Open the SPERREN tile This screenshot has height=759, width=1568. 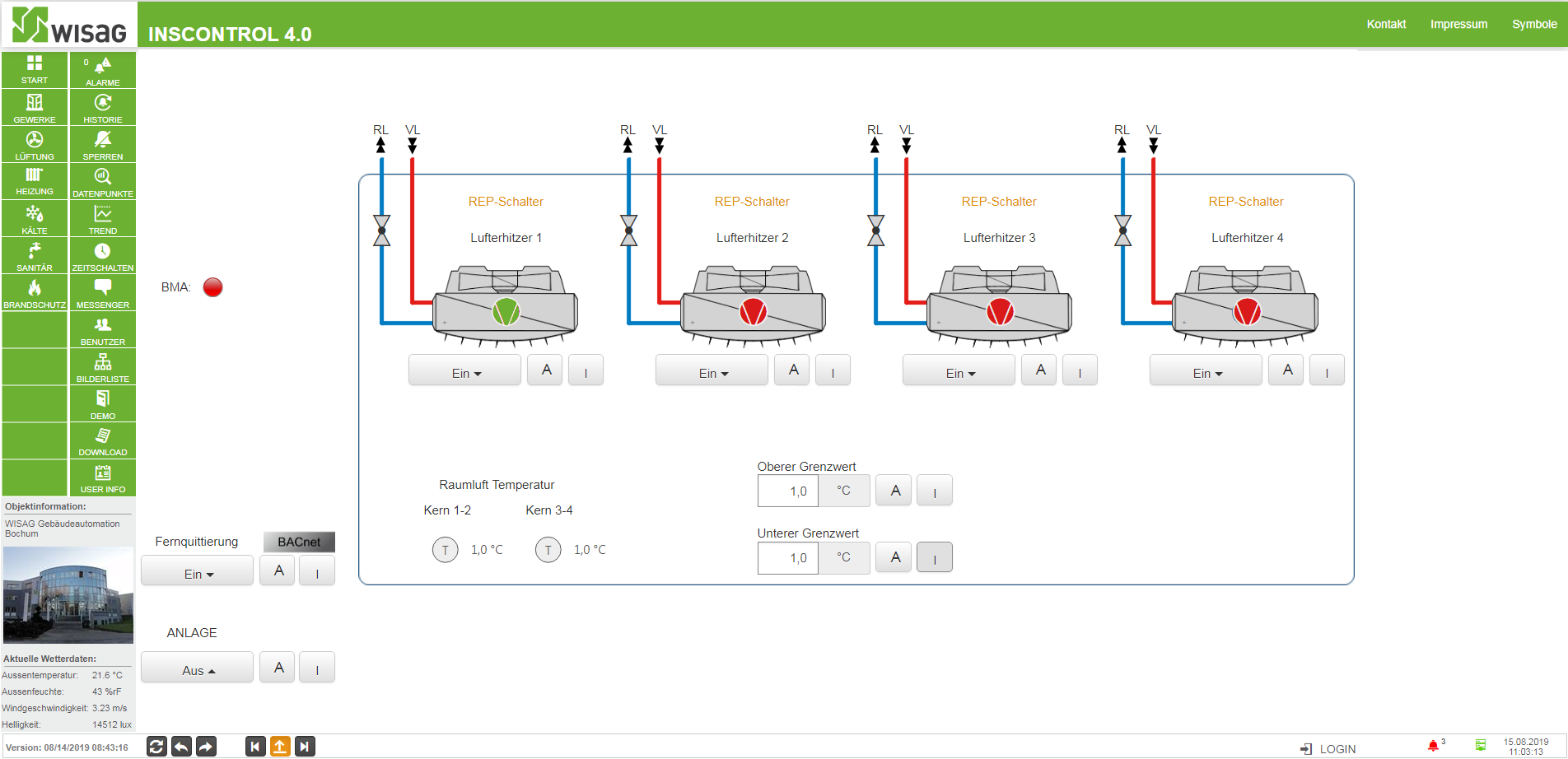coord(103,144)
